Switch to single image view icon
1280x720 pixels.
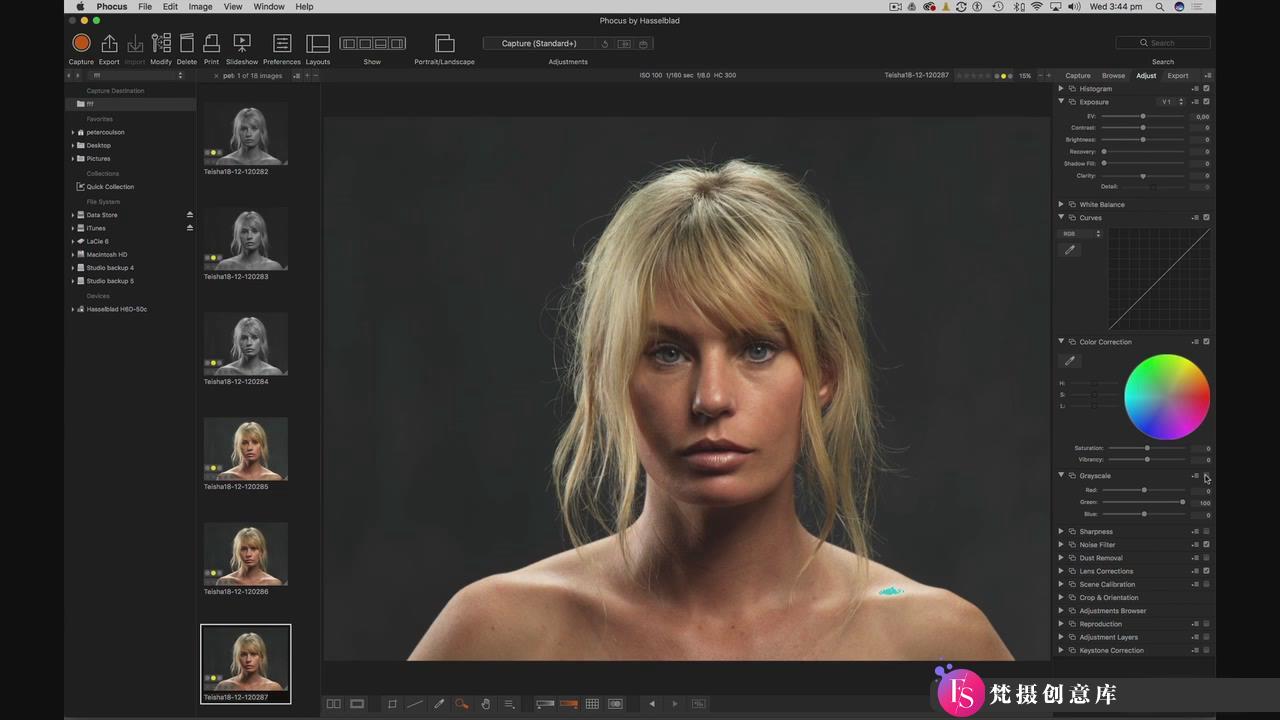click(x=357, y=704)
